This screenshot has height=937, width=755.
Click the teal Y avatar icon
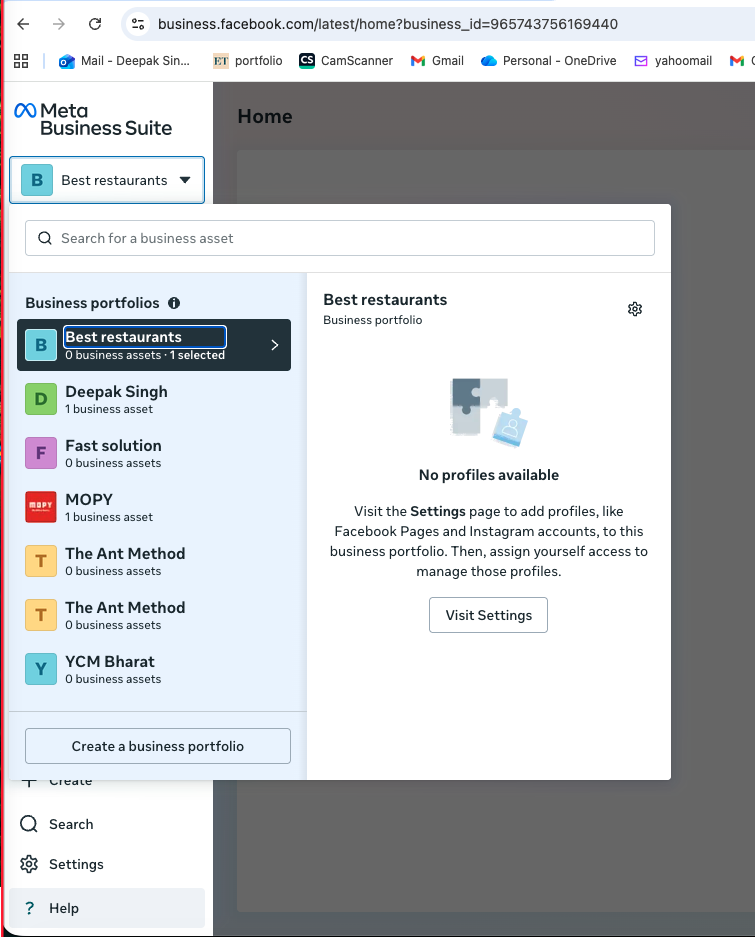[x=41, y=669]
